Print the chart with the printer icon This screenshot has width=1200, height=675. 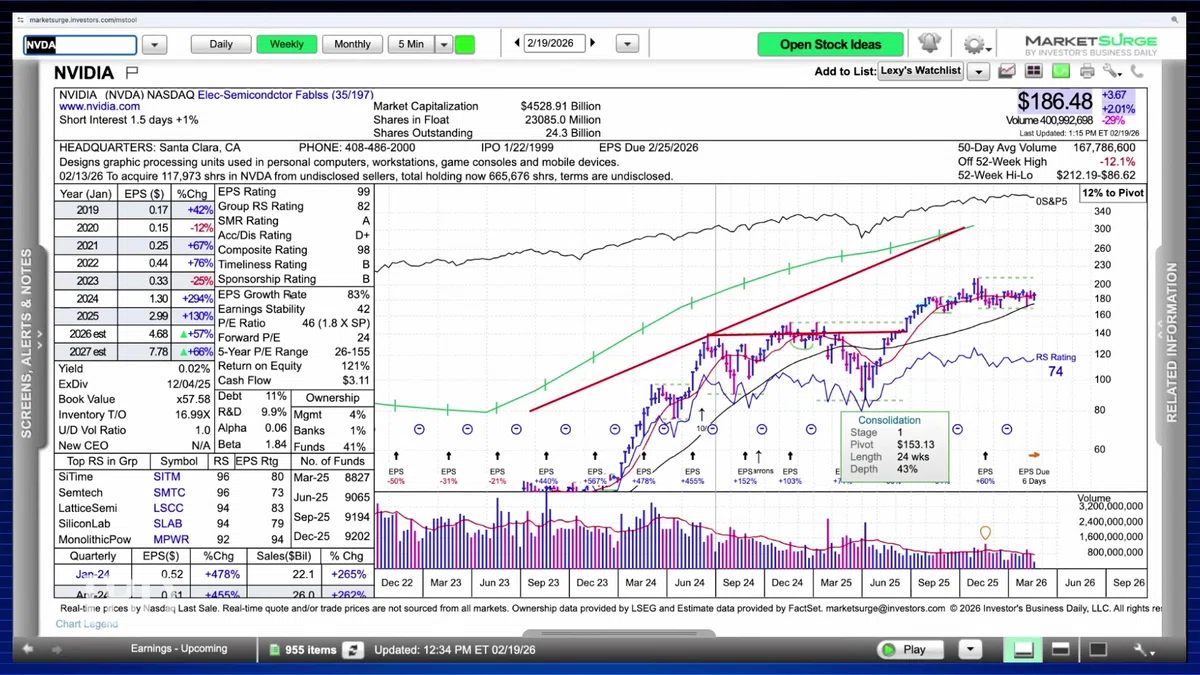pyautogui.click(x=1087, y=72)
